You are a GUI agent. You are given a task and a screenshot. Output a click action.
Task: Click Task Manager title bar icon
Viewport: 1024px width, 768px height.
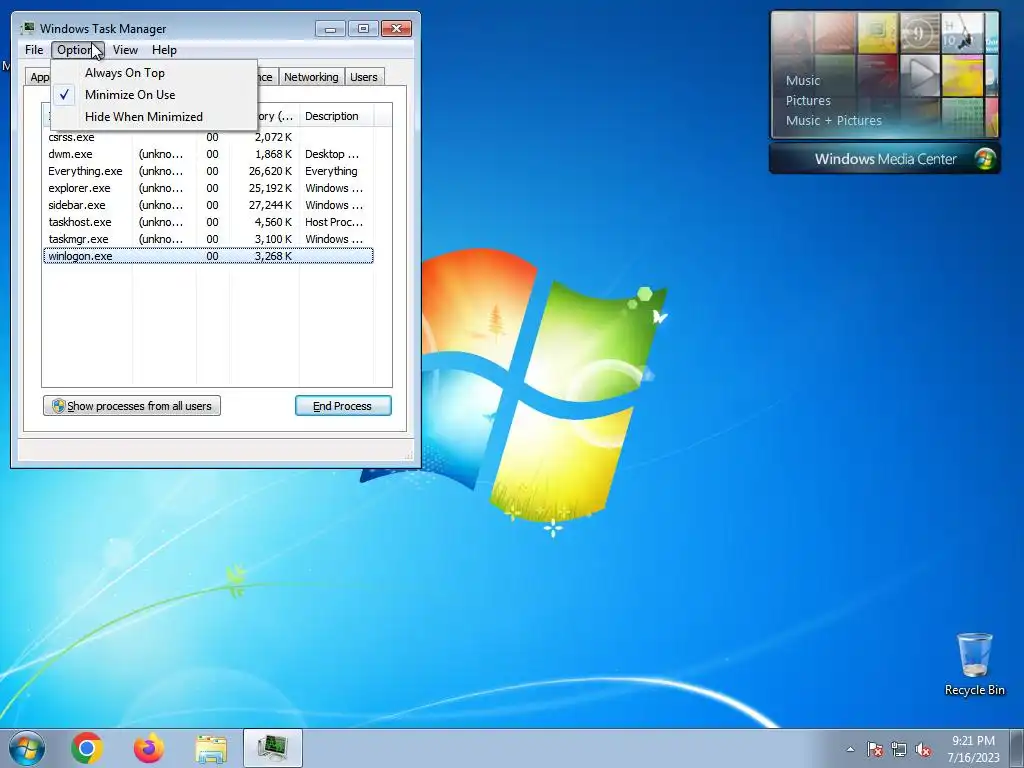click(x=28, y=28)
